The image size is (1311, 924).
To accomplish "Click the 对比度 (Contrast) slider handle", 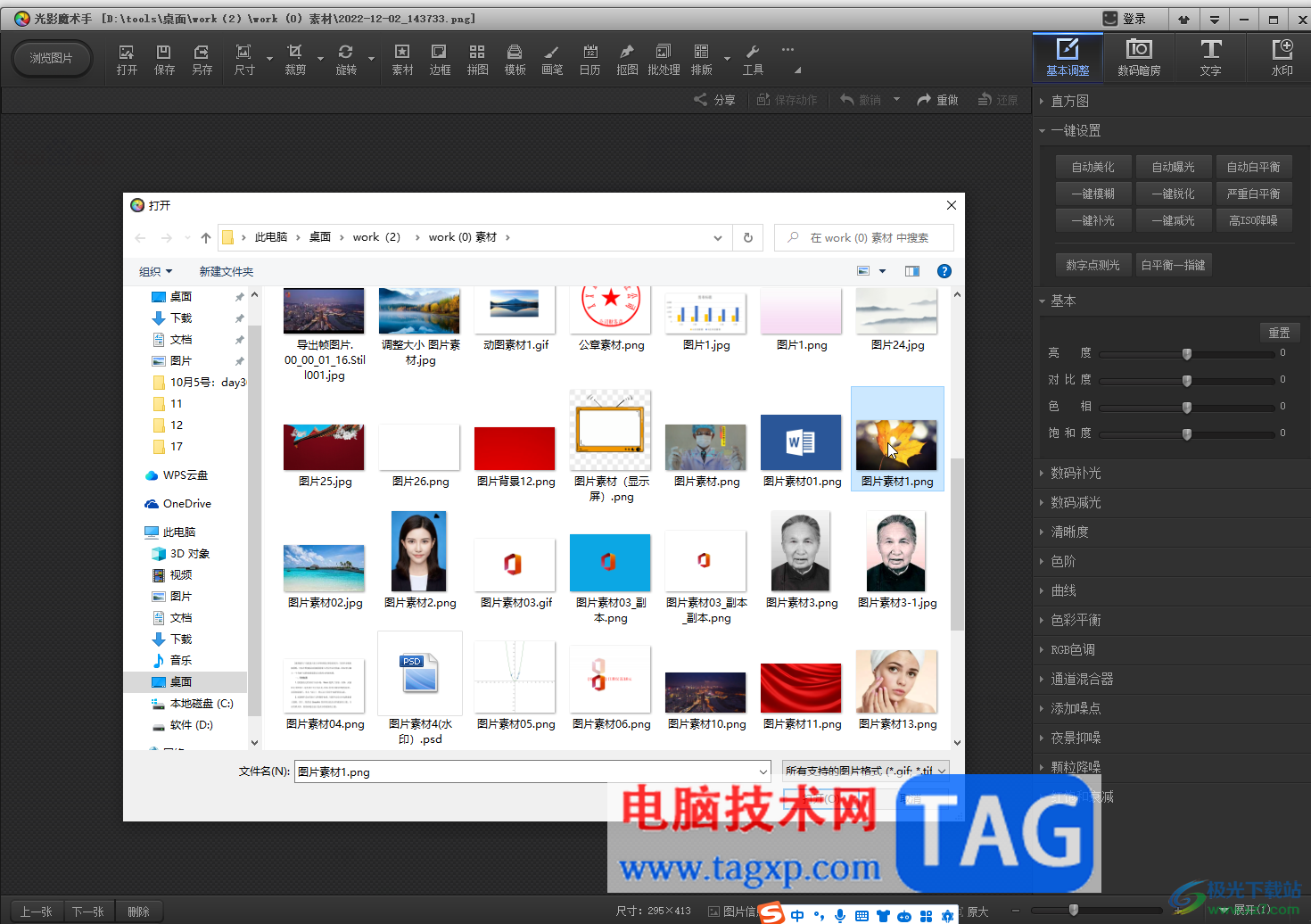I will [x=1187, y=381].
